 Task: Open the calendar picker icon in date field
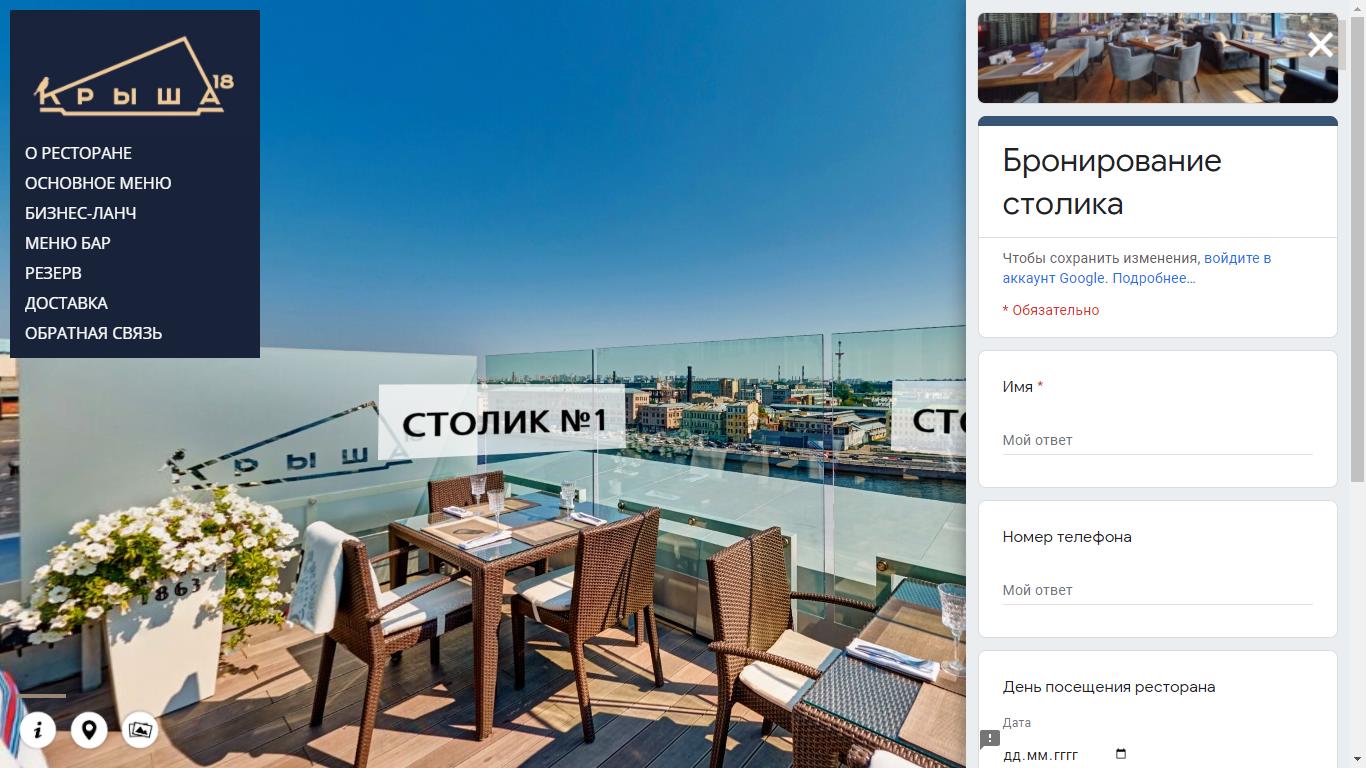click(x=1120, y=754)
